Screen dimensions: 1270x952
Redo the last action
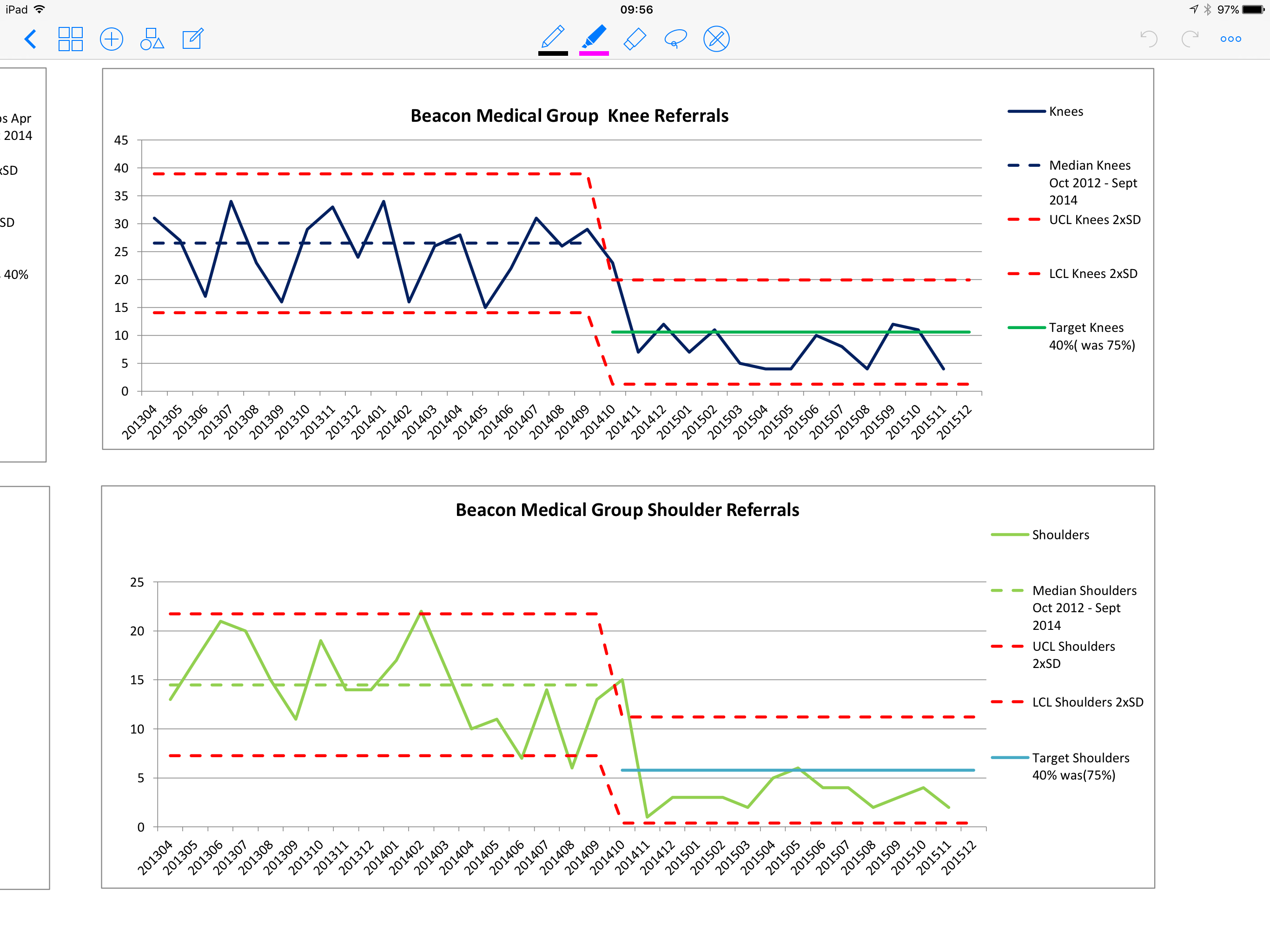tap(1190, 39)
